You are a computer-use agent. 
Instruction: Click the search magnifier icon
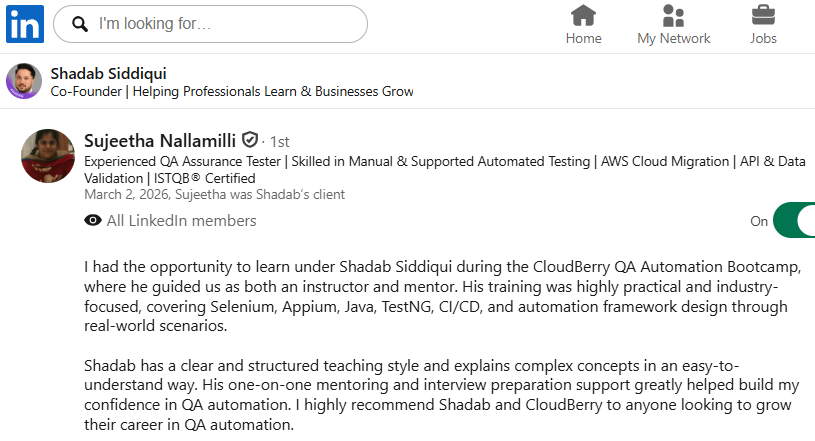(79, 24)
